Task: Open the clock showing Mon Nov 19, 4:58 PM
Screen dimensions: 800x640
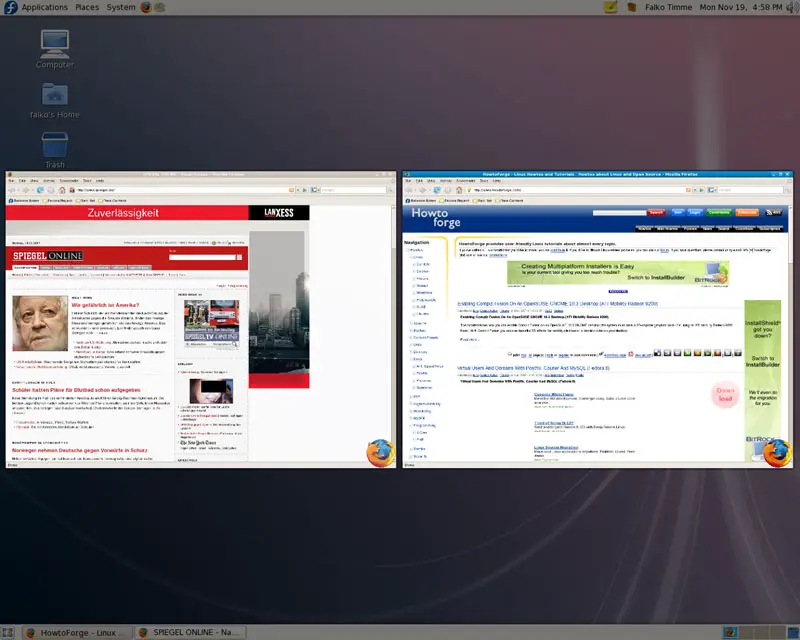Action: (x=740, y=7)
